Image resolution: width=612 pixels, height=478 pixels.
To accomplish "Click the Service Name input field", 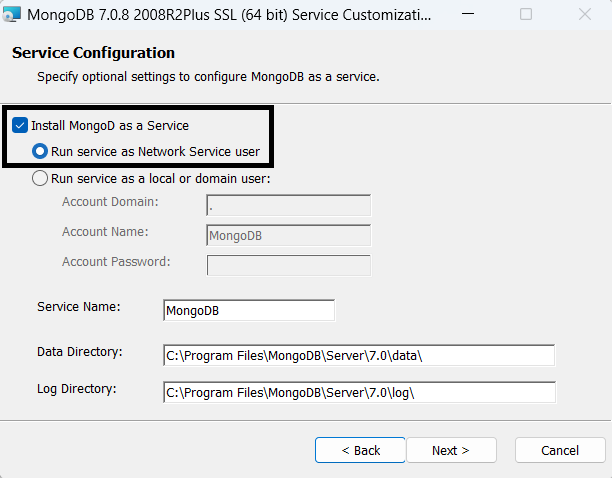I will tap(249, 311).
